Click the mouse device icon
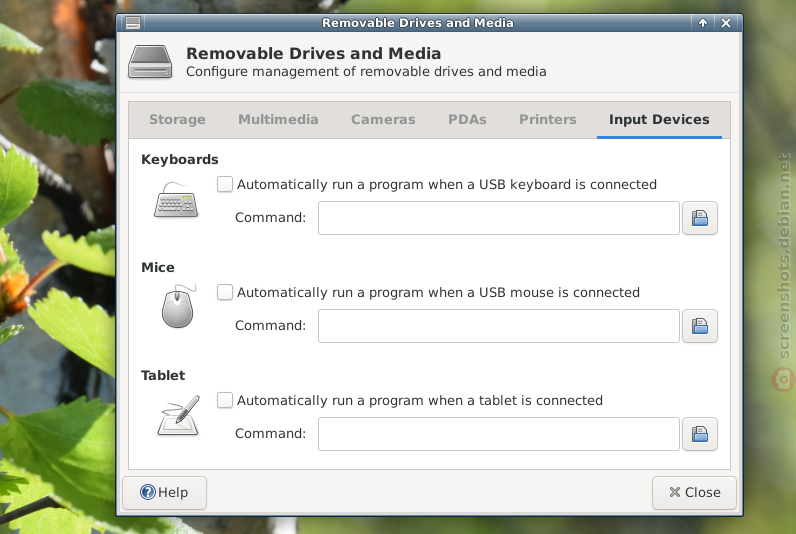Viewport: 796px width, 534px height. pyautogui.click(x=178, y=306)
